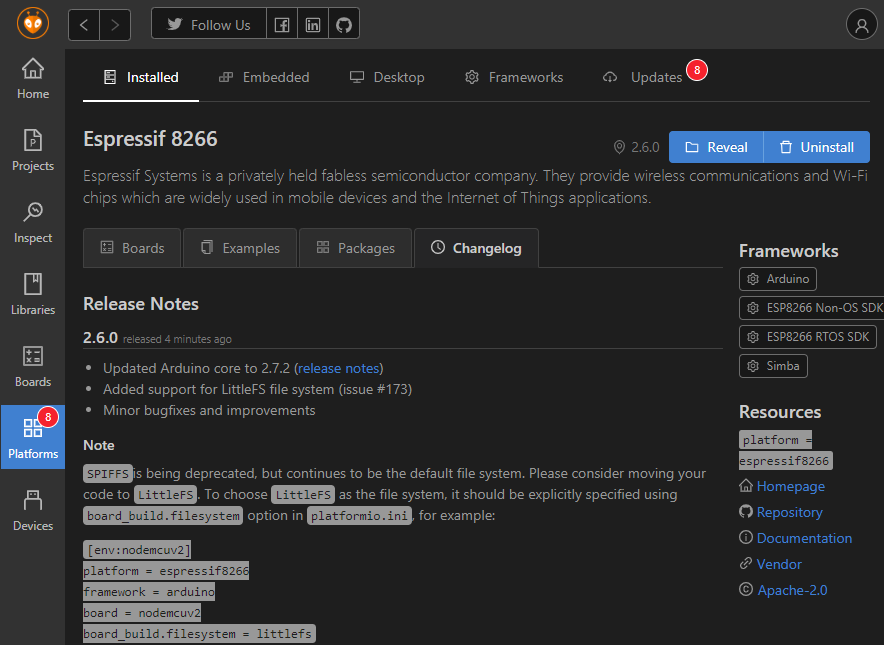
Task: Open the Repository resource link
Action: coord(789,512)
